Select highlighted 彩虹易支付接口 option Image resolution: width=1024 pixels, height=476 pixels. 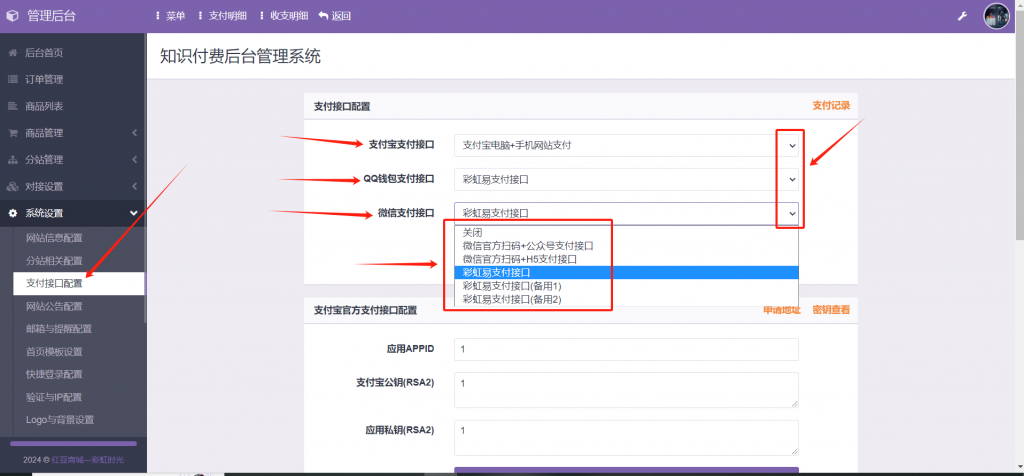pos(626,272)
